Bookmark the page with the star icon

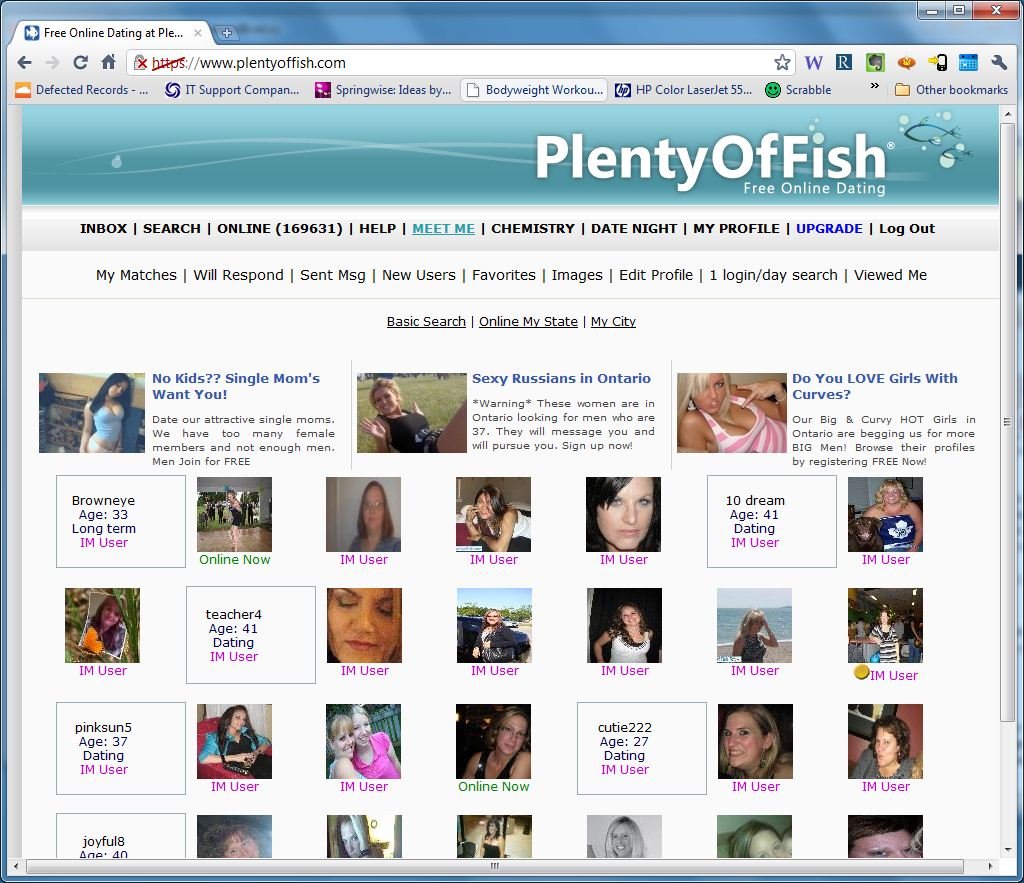click(x=782, y=63)
